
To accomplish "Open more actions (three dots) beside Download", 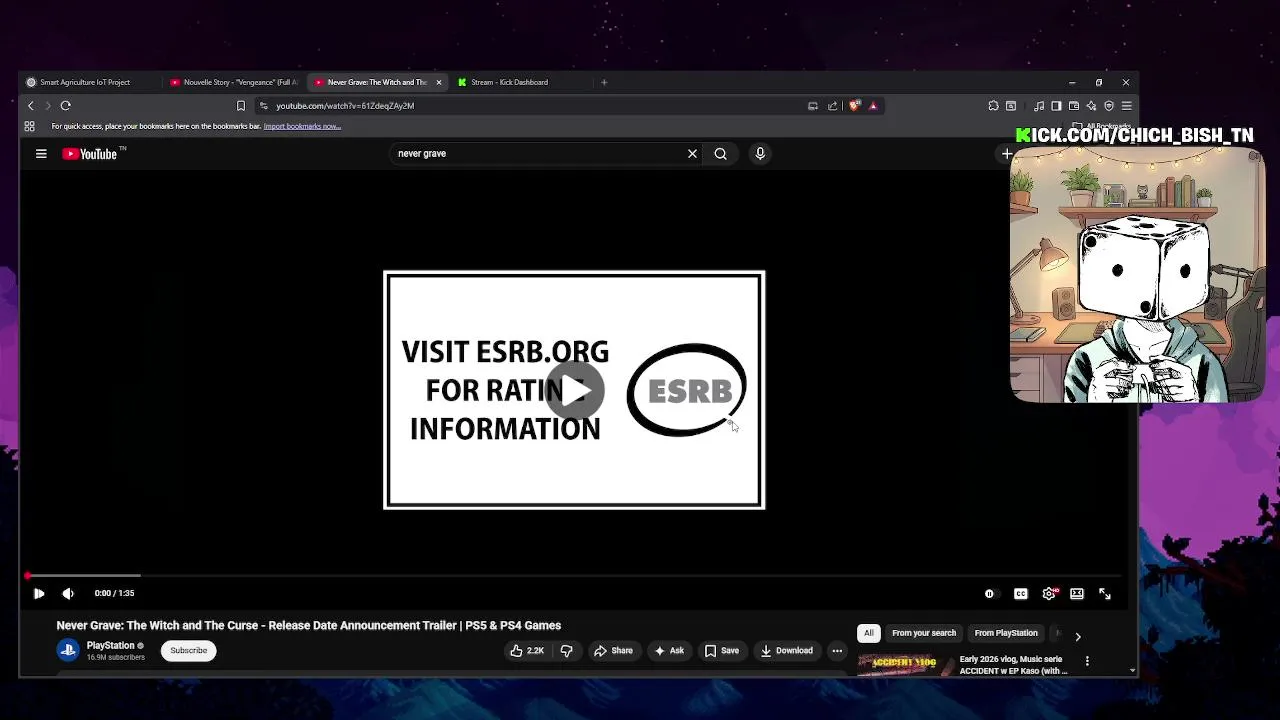I will (837, 651).
